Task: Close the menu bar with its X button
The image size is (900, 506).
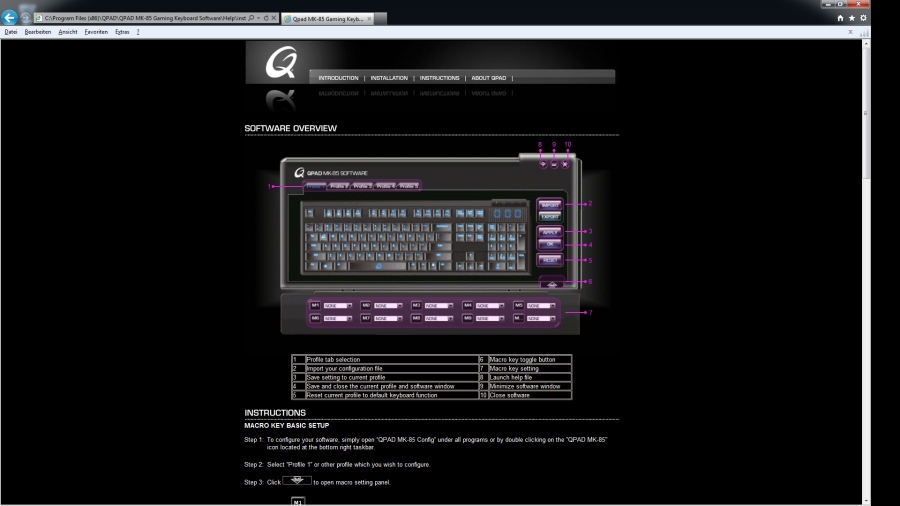Action: pos(851,32)
